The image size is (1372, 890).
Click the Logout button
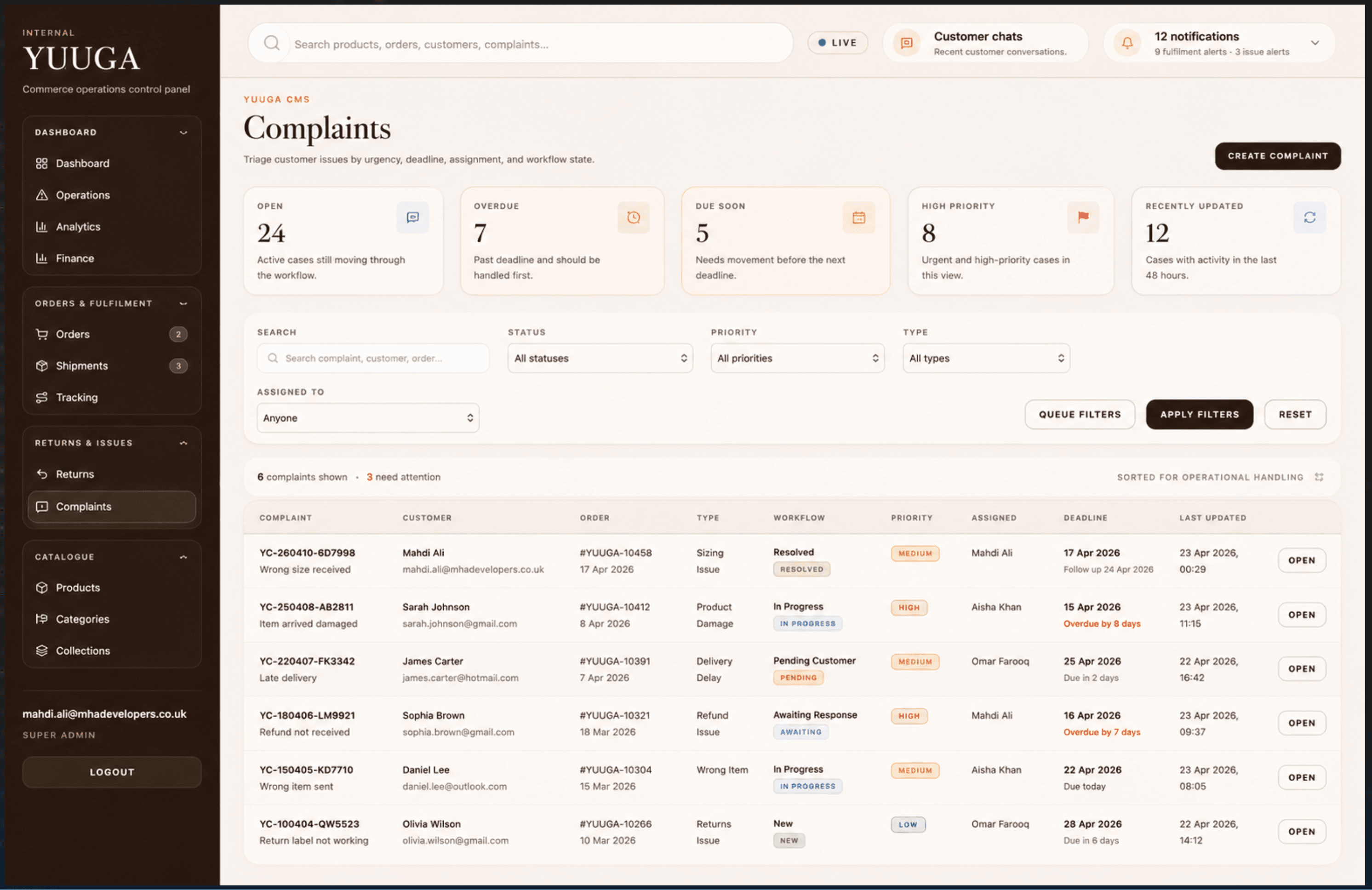pyautogui.click(x=112, y=772)
